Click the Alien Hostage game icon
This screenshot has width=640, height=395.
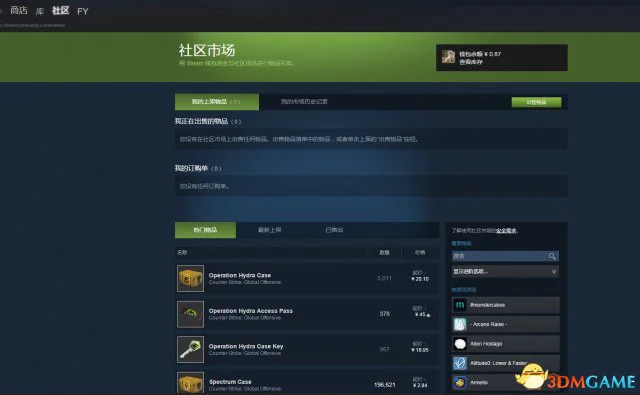tap(460, 344)
